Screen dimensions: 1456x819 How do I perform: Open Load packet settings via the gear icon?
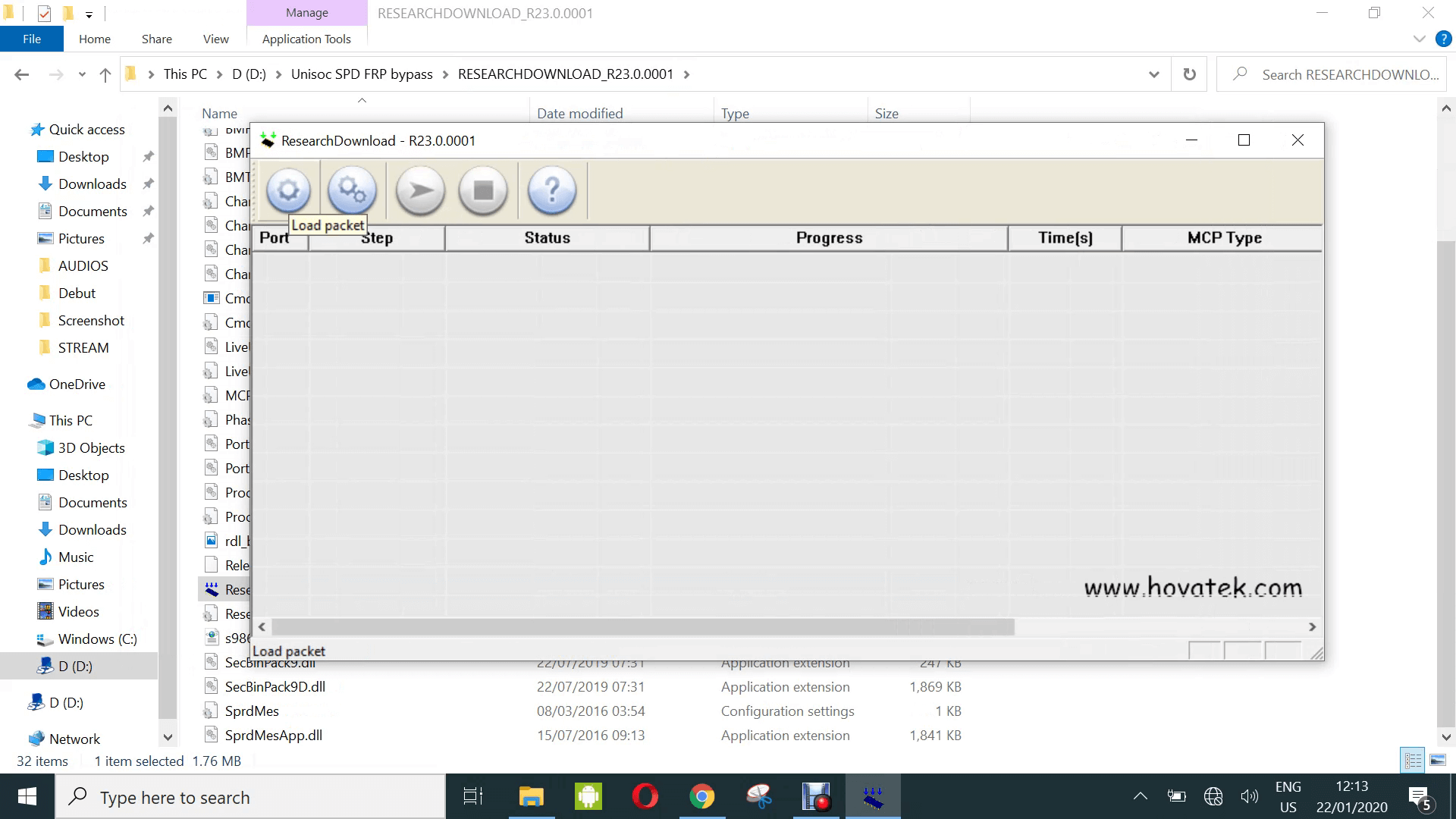coord(287,190)
